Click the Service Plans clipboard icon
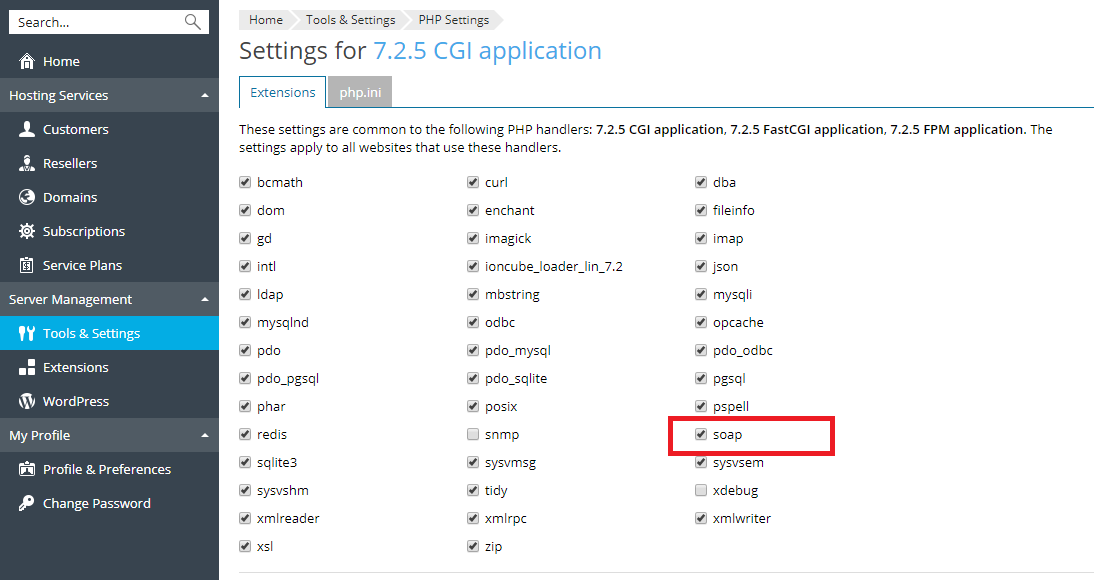Image resolution: width=1102 pixels, height=580 pixels. [x=27, y=266]
